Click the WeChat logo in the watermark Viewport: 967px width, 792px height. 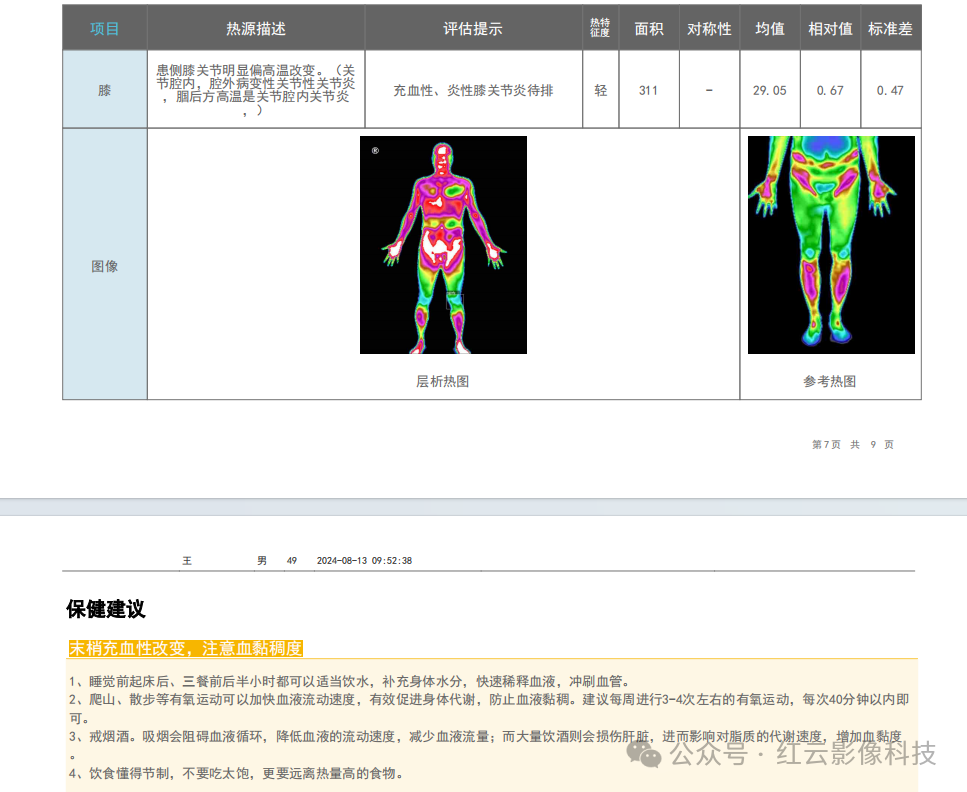(649, 752)
